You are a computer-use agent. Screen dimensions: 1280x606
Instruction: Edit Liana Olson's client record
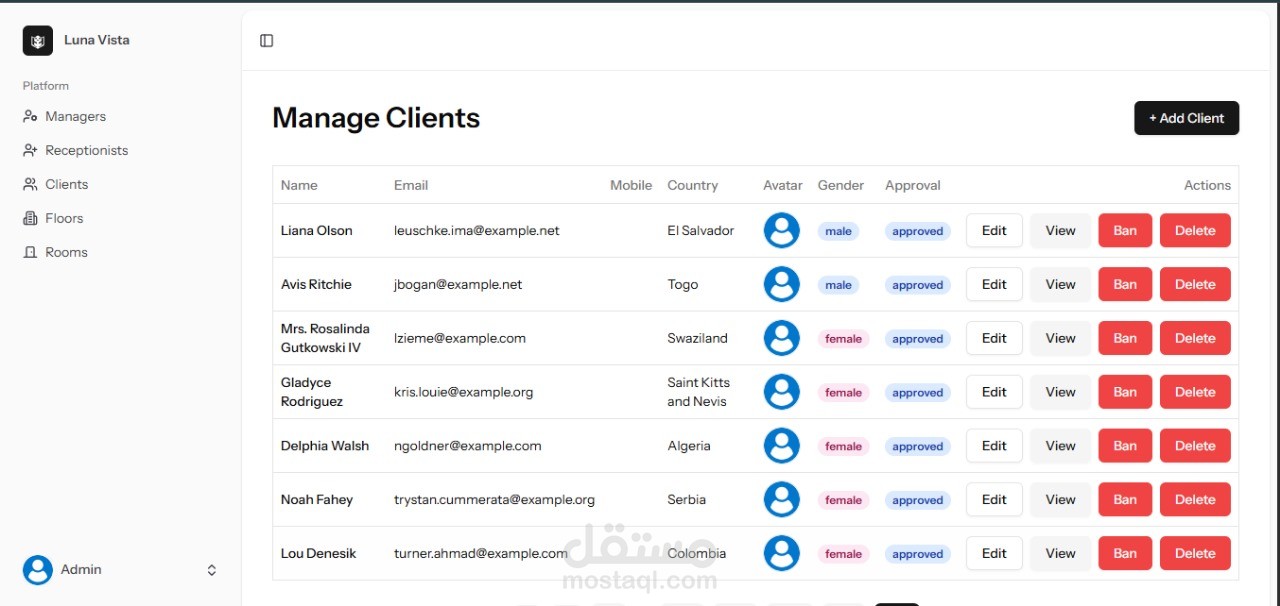point(994,231)
